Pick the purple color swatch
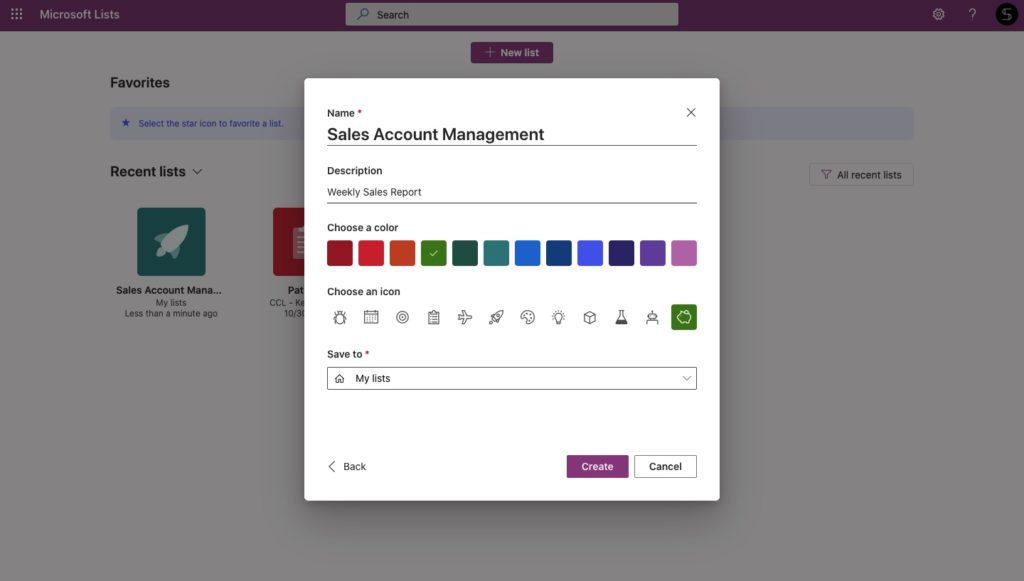The height and width of the screenshot is (581, 1024). point(652,253)
